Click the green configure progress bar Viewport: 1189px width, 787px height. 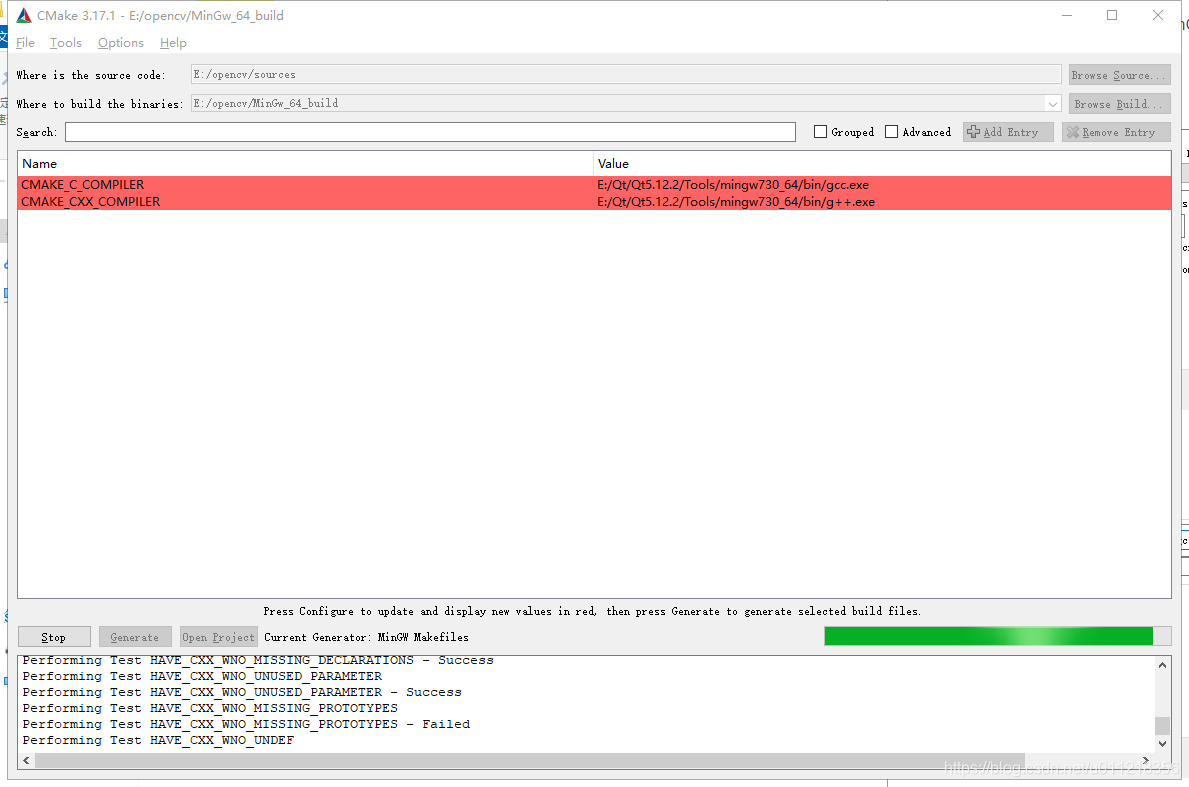pyautogui.click(x=997, y=636)
